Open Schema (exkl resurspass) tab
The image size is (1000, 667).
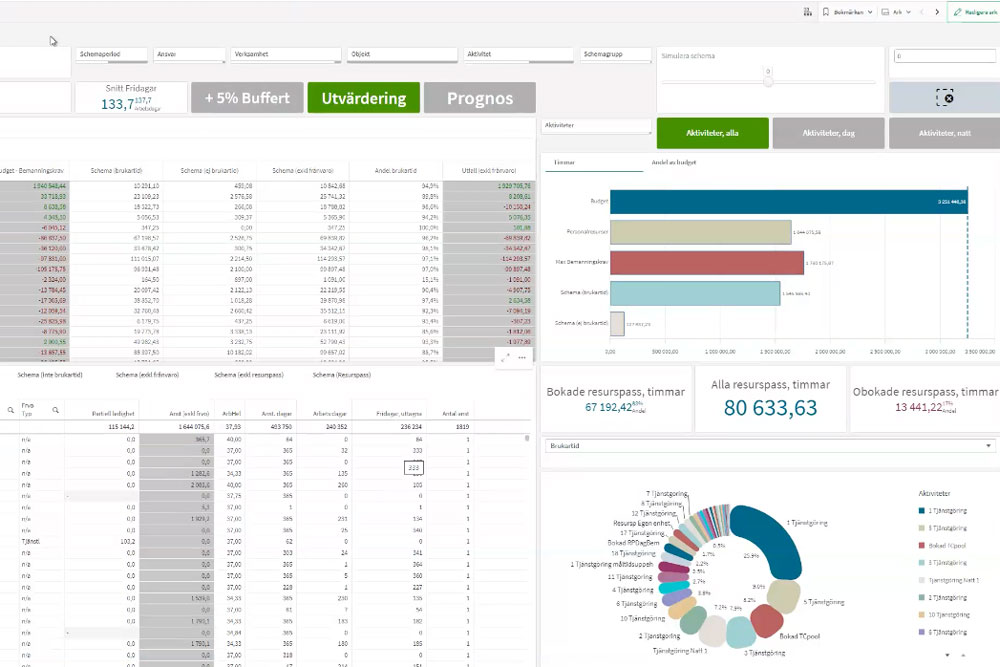click(x=249, y=375)
